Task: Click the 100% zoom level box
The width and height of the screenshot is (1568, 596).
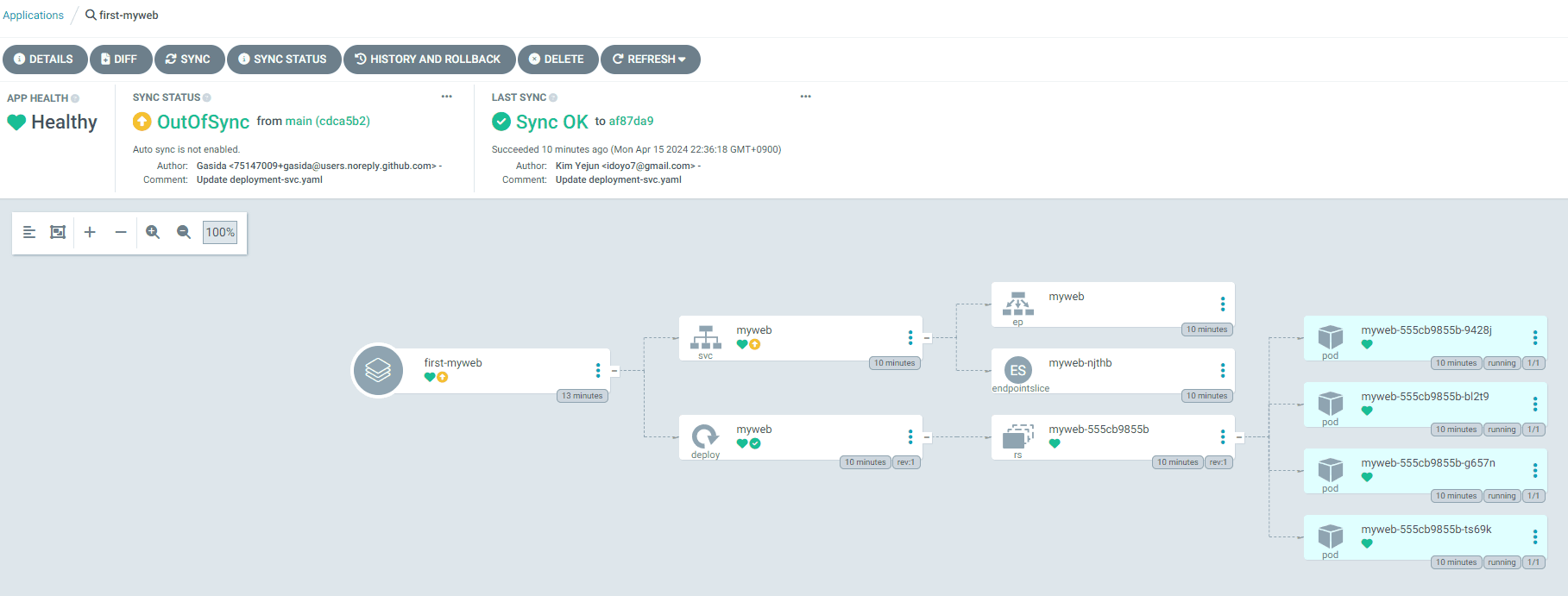Action: pyautogui.click(x=220, y=232)
